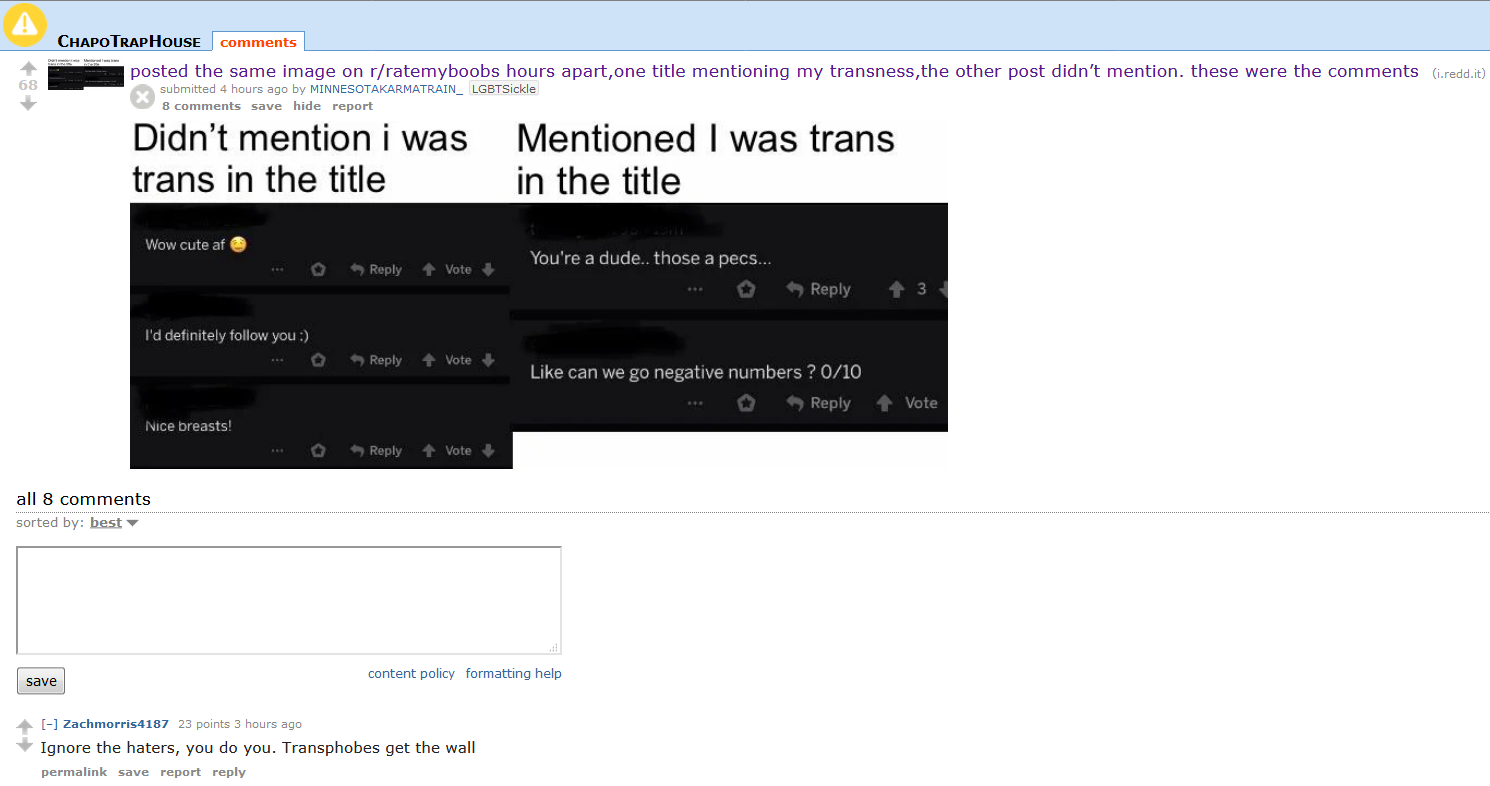1490x786 pixels.
Task: Report the post
Action: click(352, 106)
